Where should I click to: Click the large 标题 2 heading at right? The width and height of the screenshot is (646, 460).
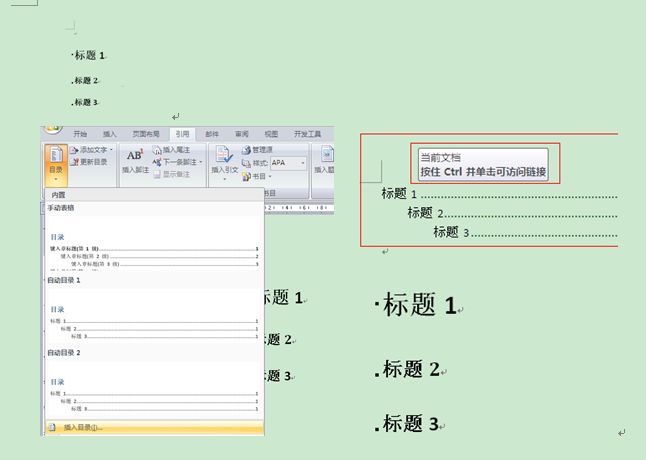[x=411, y=369]
